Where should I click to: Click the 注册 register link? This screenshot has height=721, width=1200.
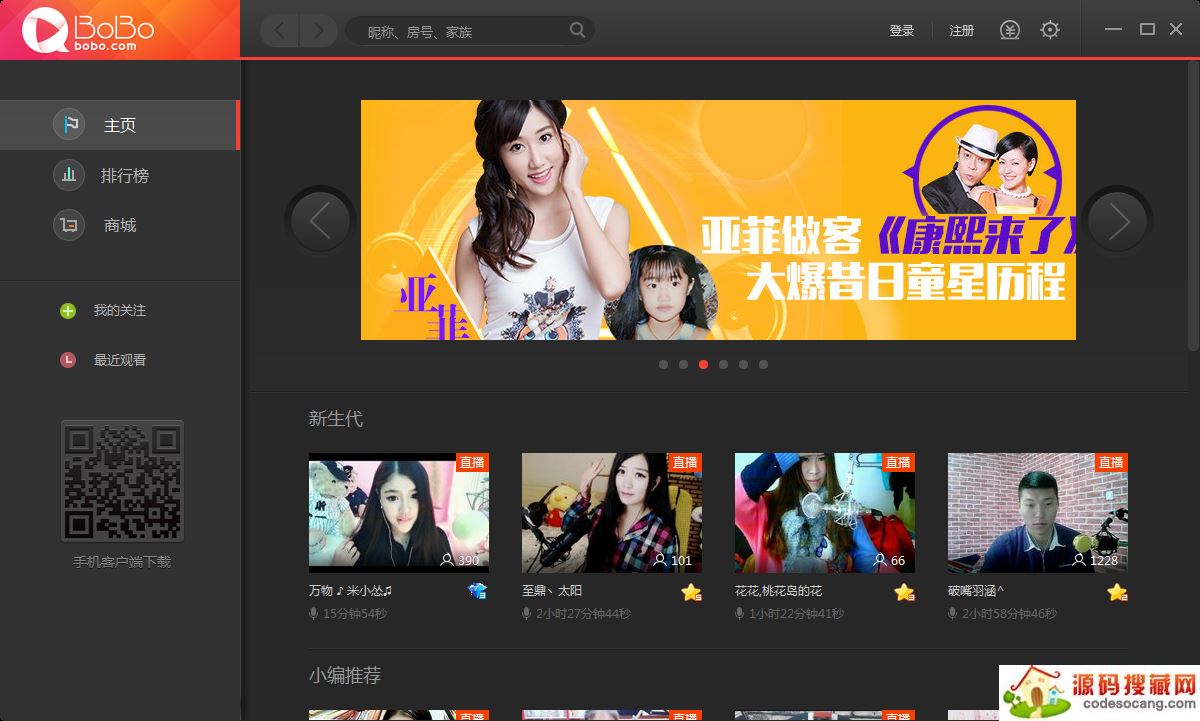point(961,31)
